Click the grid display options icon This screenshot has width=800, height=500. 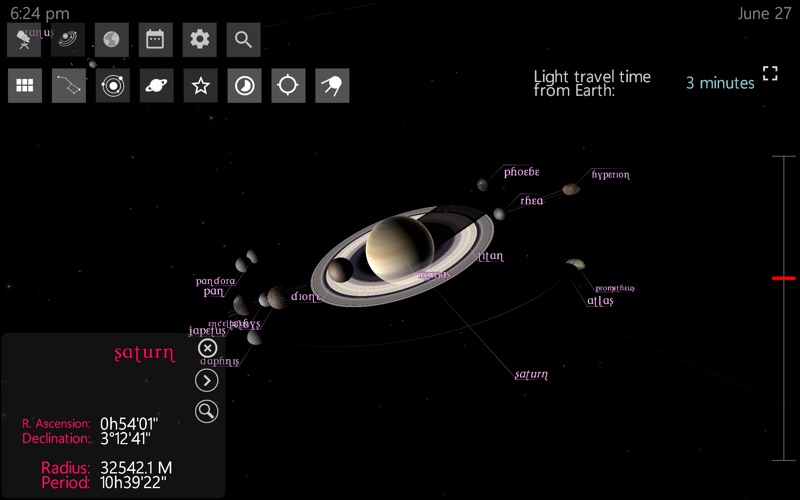(x=25, y=86)
